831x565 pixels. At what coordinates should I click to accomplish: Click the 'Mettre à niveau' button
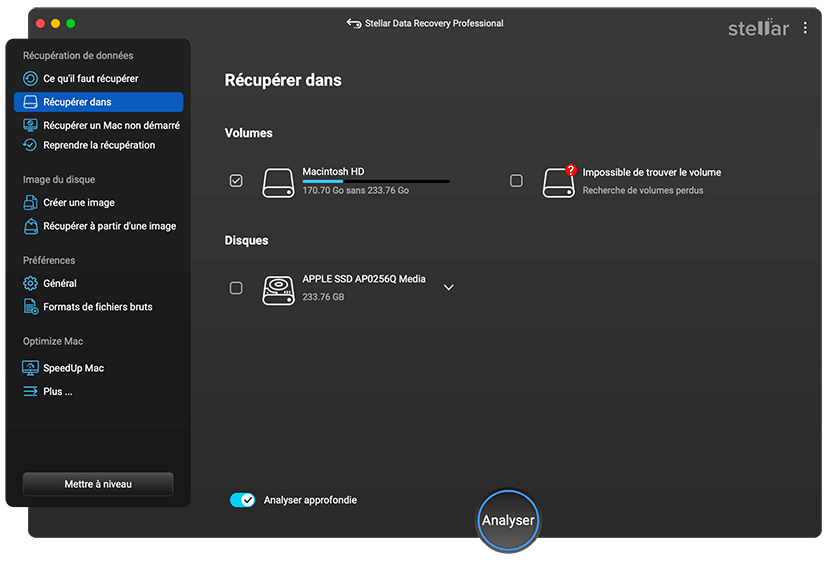pyautogui.click(x=98, y=484)
